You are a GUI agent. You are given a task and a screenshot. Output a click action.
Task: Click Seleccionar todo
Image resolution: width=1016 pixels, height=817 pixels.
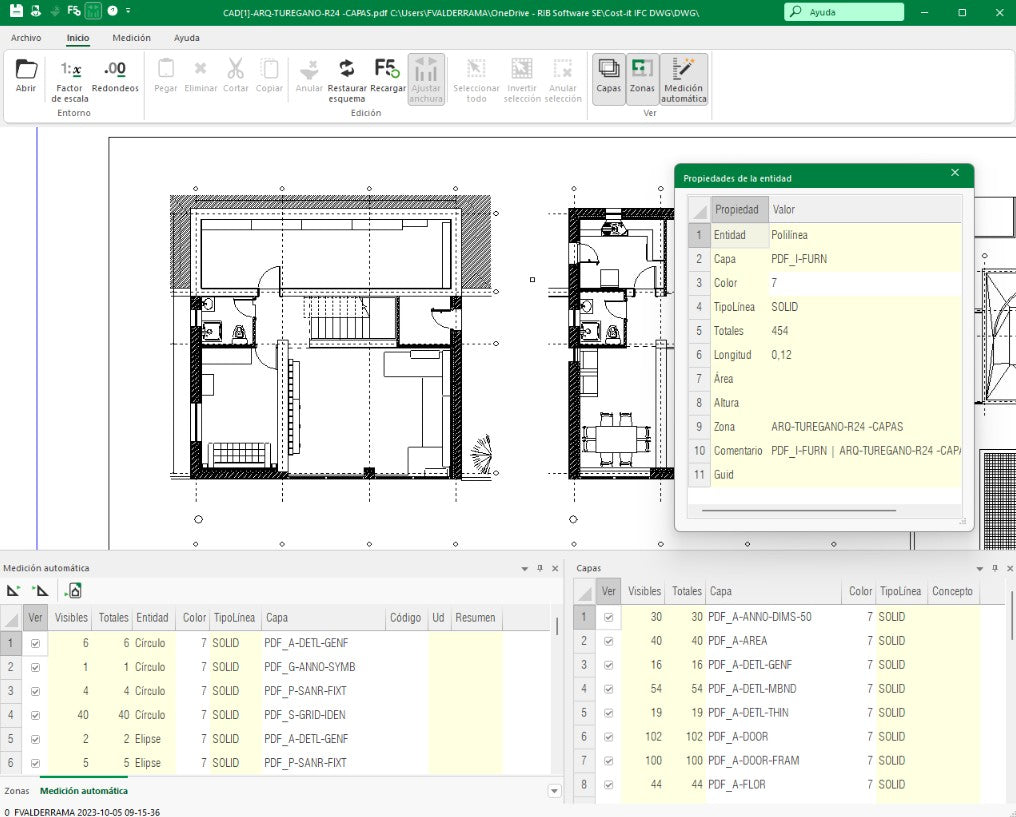476,80
